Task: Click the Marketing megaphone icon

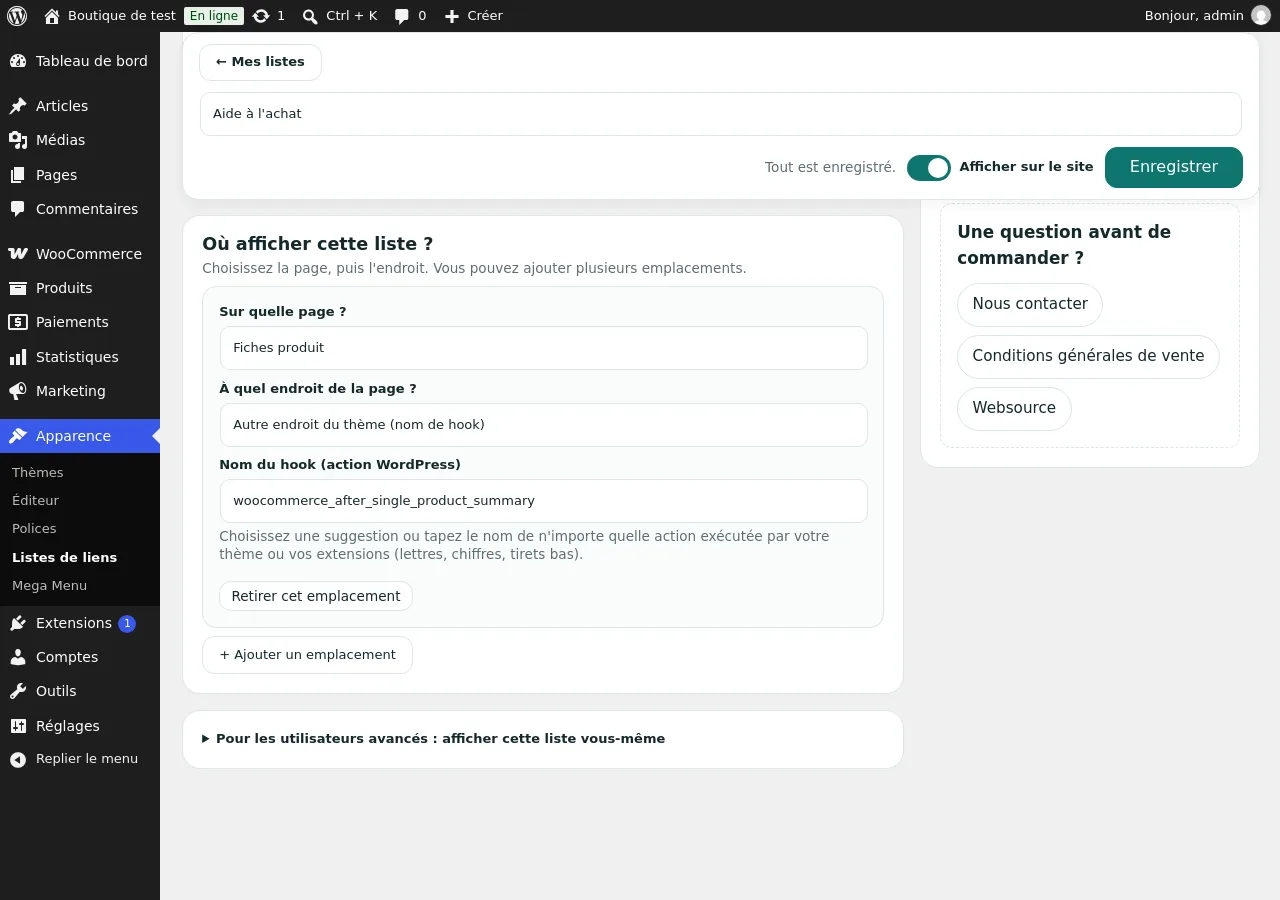Action: pos(18,391)
